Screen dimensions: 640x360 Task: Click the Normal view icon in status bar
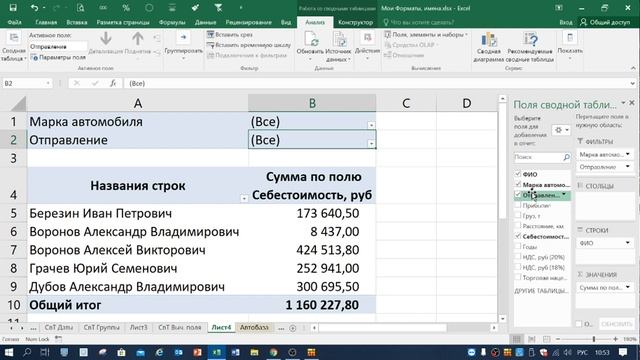517,339
